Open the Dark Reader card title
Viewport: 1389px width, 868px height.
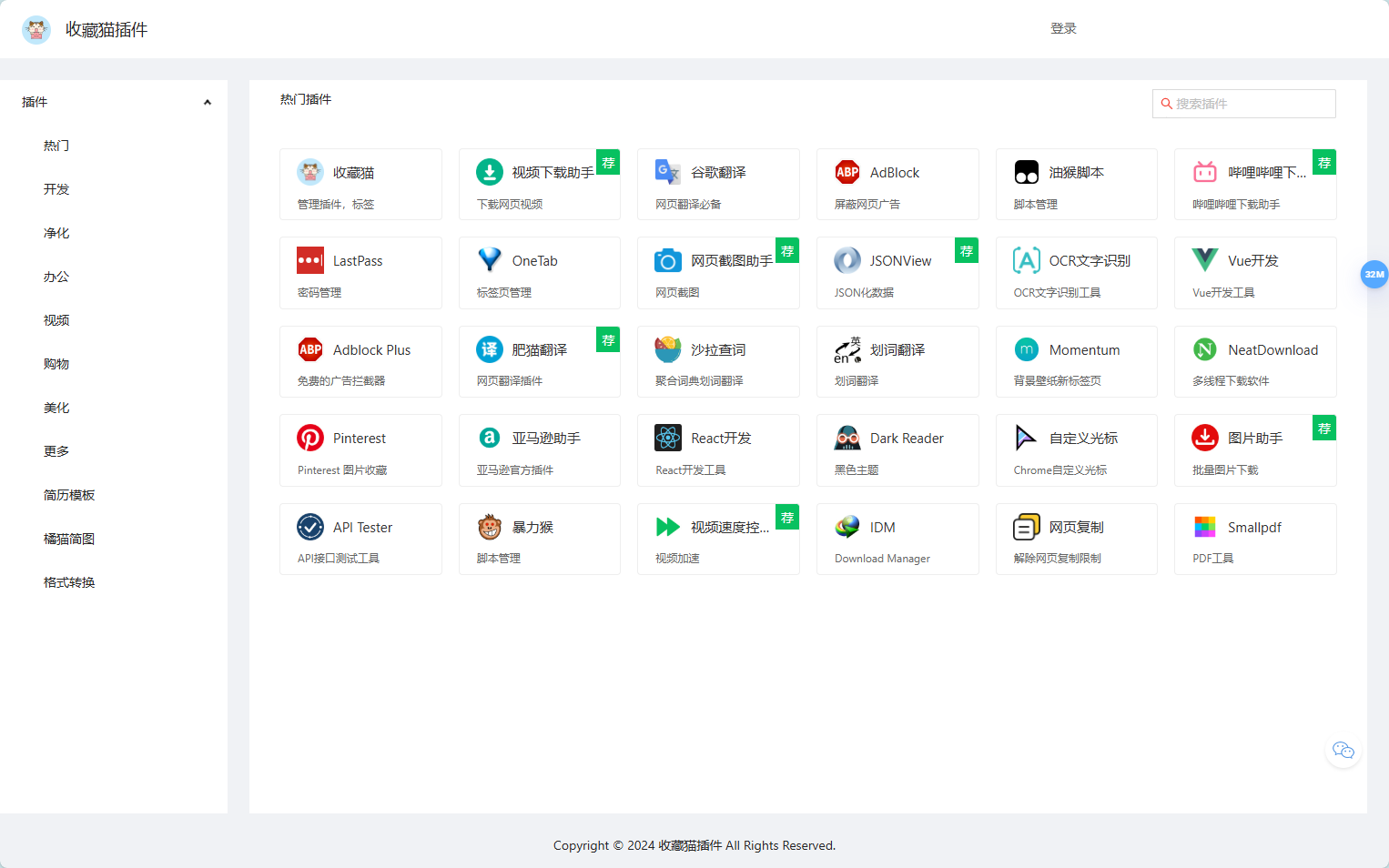907,439
